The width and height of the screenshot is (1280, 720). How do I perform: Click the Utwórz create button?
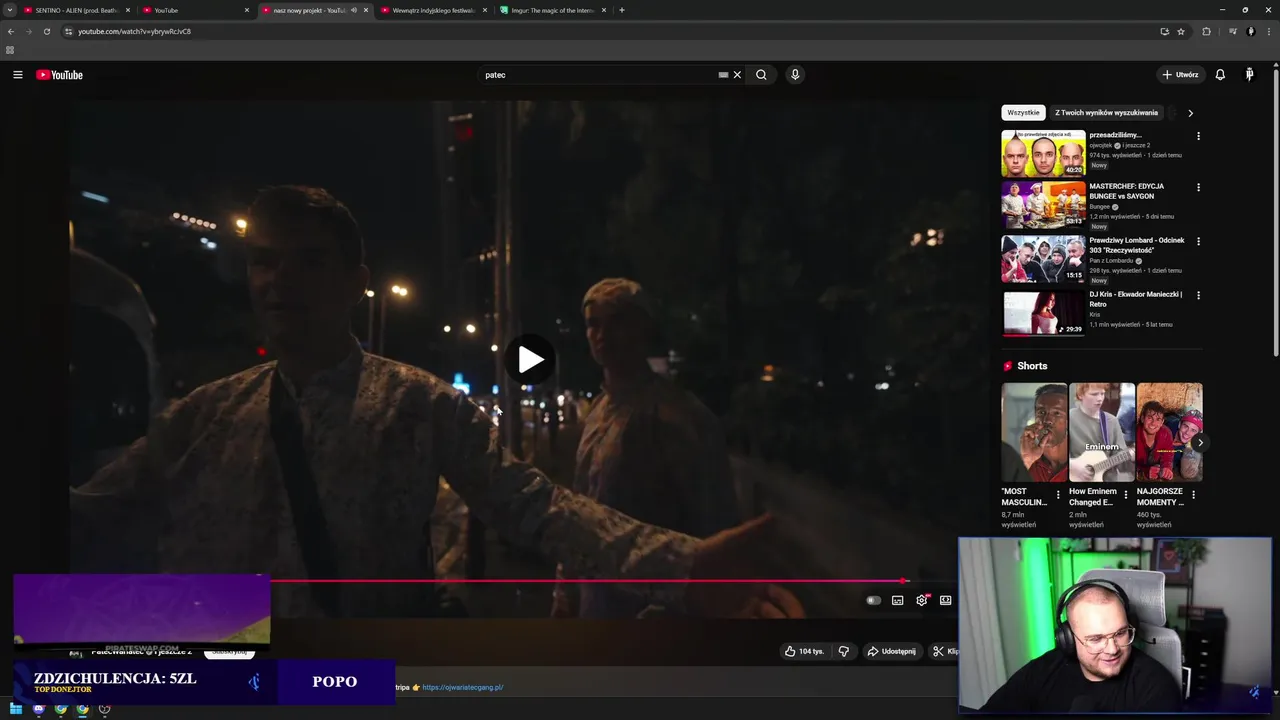(1180, 75)
